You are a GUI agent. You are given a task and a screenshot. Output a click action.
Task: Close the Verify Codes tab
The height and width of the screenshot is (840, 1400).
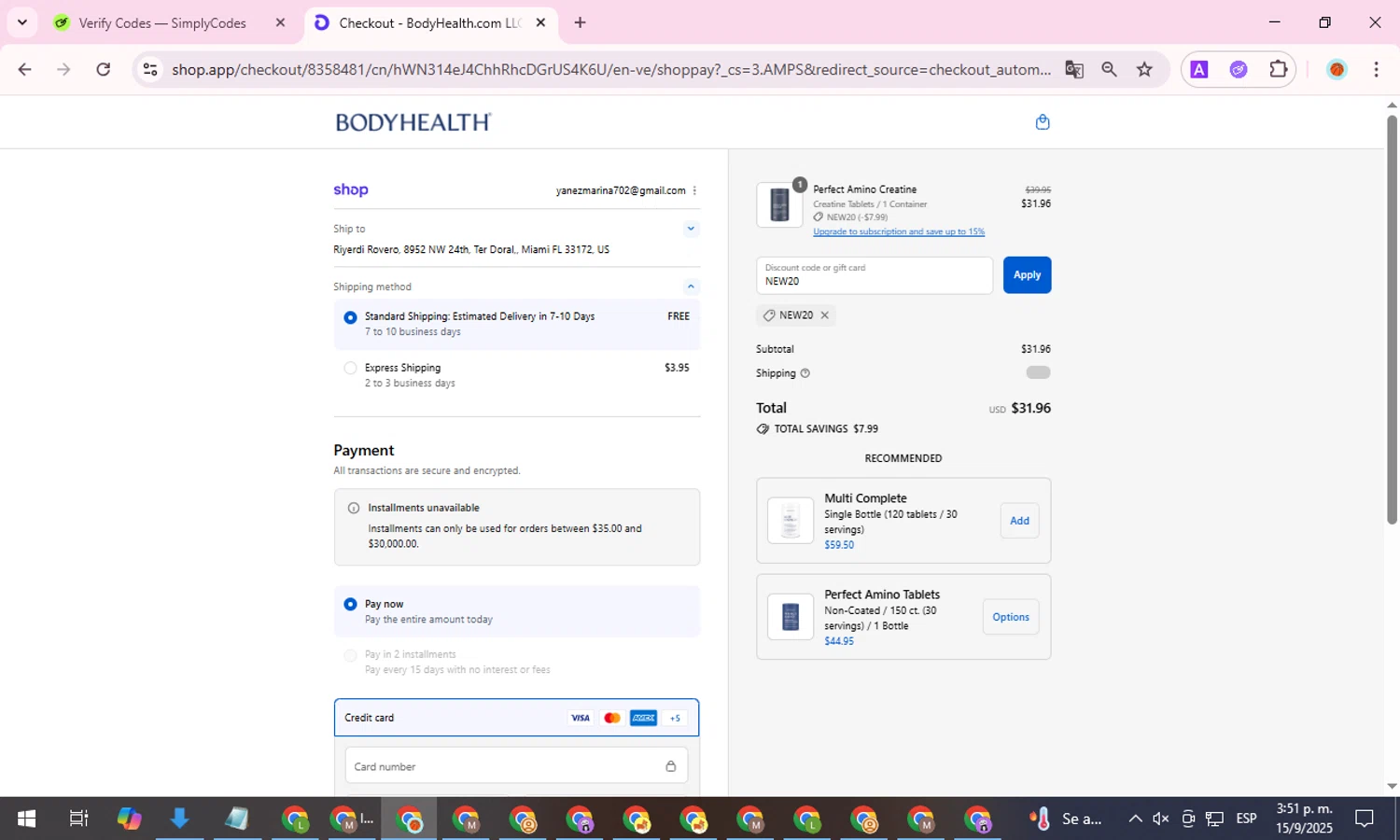[x=280, y=23]
